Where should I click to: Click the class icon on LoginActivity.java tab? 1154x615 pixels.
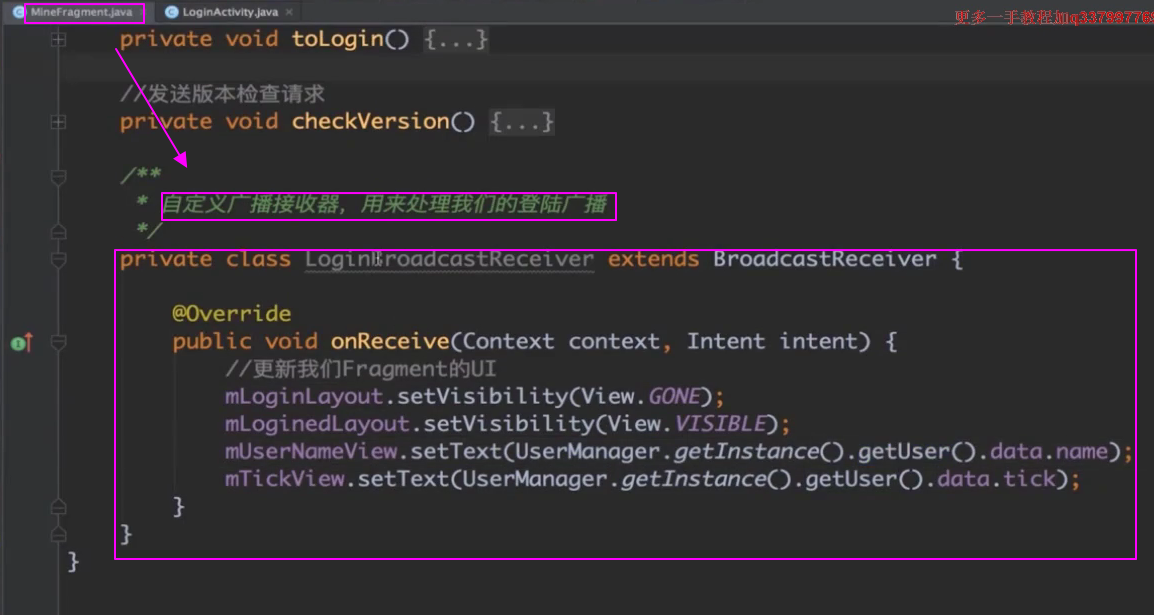pos(171,13)
